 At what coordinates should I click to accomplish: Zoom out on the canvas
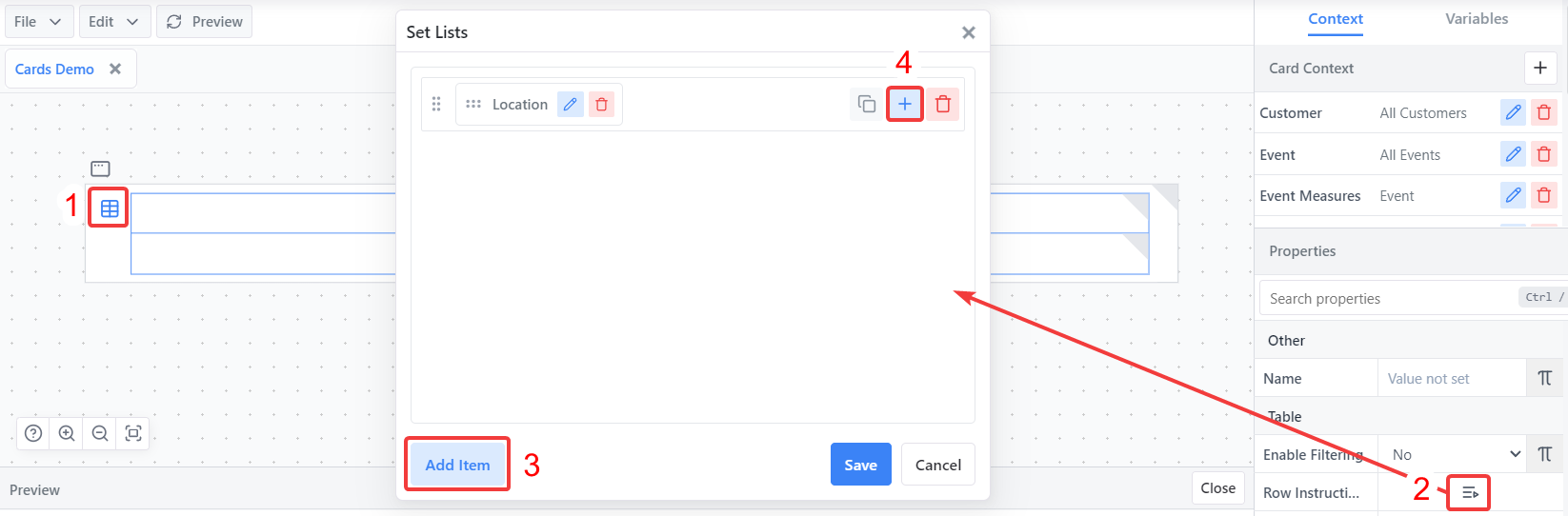click(x=100, y=434)
